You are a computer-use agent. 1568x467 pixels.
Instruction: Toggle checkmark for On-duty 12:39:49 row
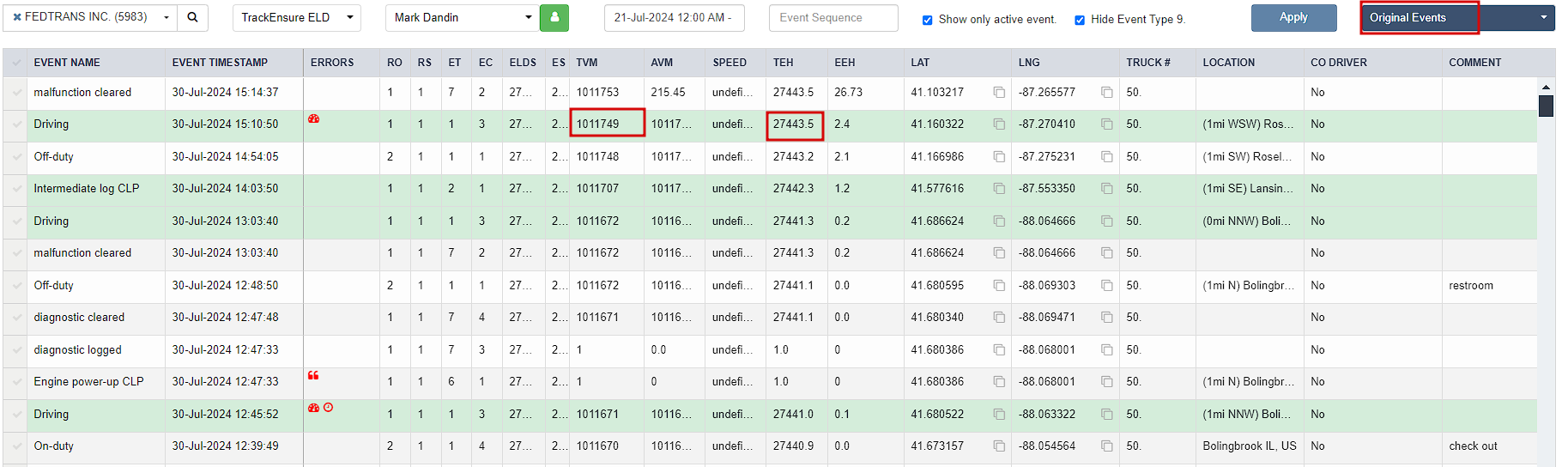[15, 446]
